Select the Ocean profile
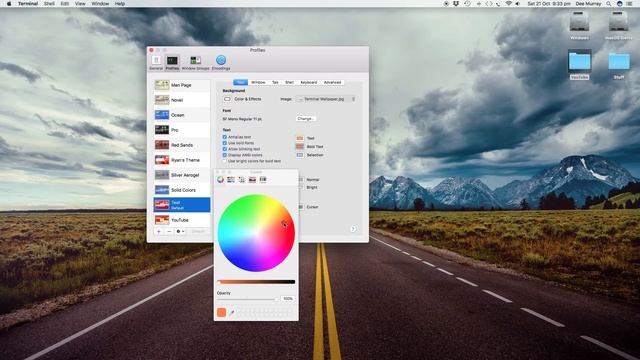Screen dimensions: 640x360 click(x=182, y=115)
